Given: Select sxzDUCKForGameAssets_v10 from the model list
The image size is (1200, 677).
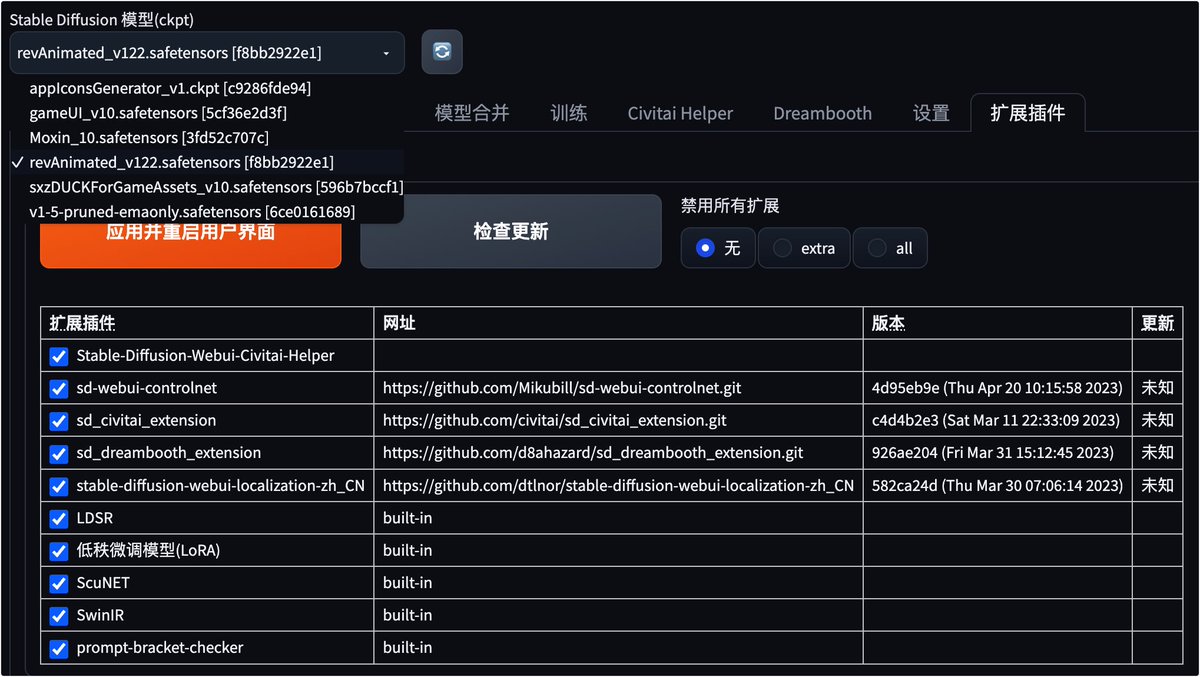Looking at the screenshot, I should click(x=215, y=187).
